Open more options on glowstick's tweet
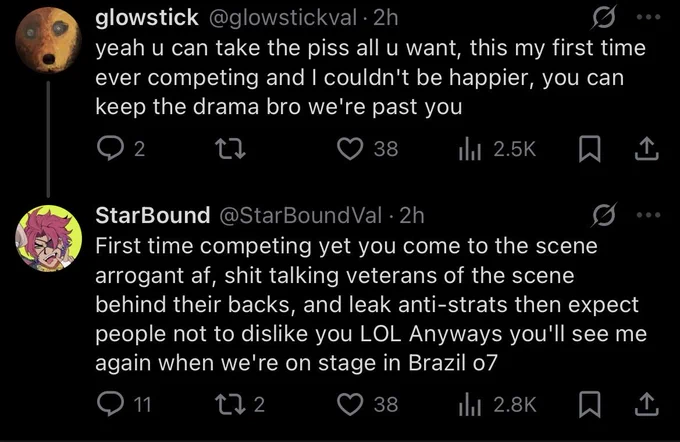This screenshot has height=442, width=680. pyautogui.click(x=648, y=17)
